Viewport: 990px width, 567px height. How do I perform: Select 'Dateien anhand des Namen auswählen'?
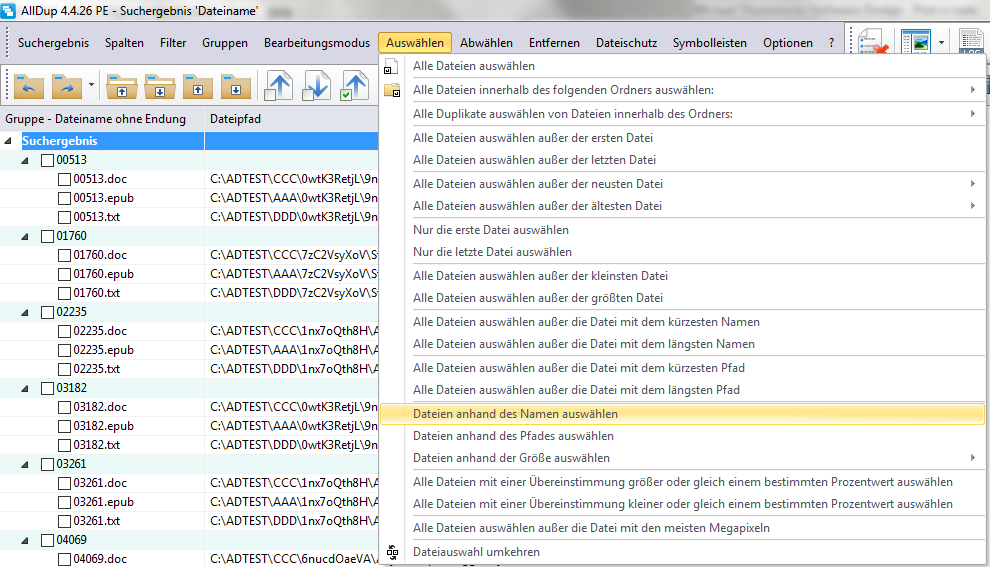tap(515, 414)
